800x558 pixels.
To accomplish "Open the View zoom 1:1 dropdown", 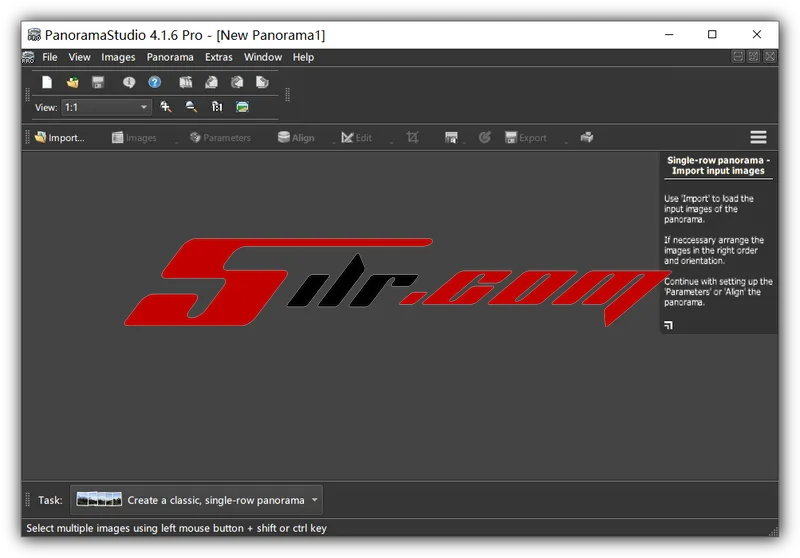I will point(106,107).
